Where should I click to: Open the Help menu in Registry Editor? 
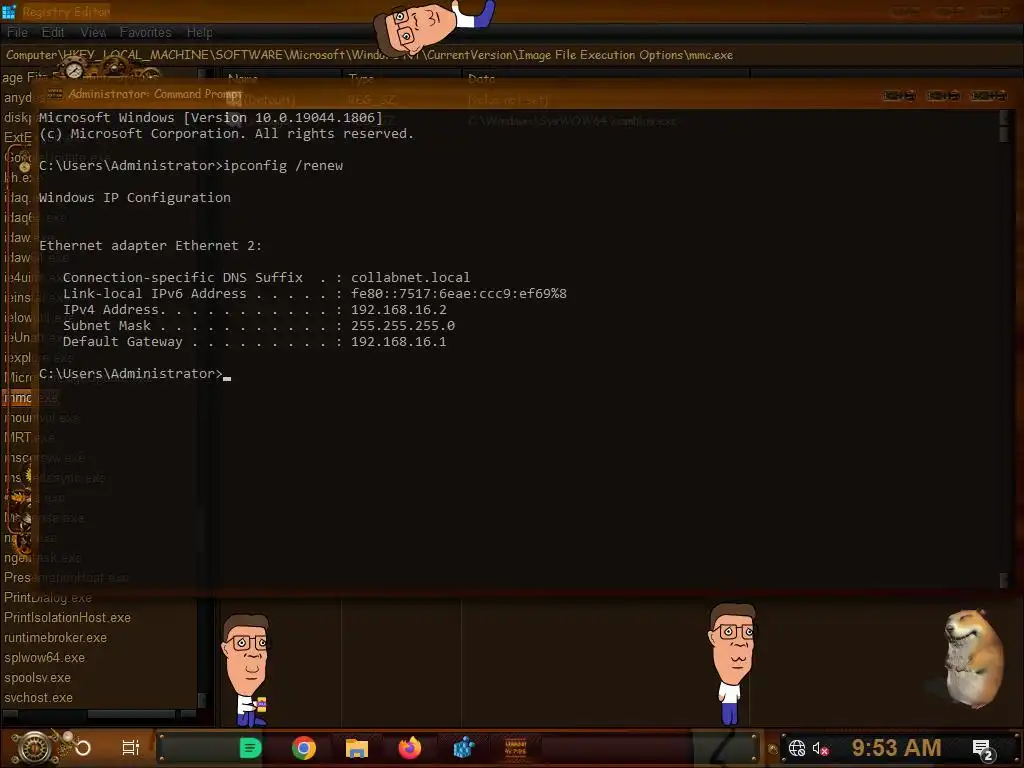(x=200, y=32)
